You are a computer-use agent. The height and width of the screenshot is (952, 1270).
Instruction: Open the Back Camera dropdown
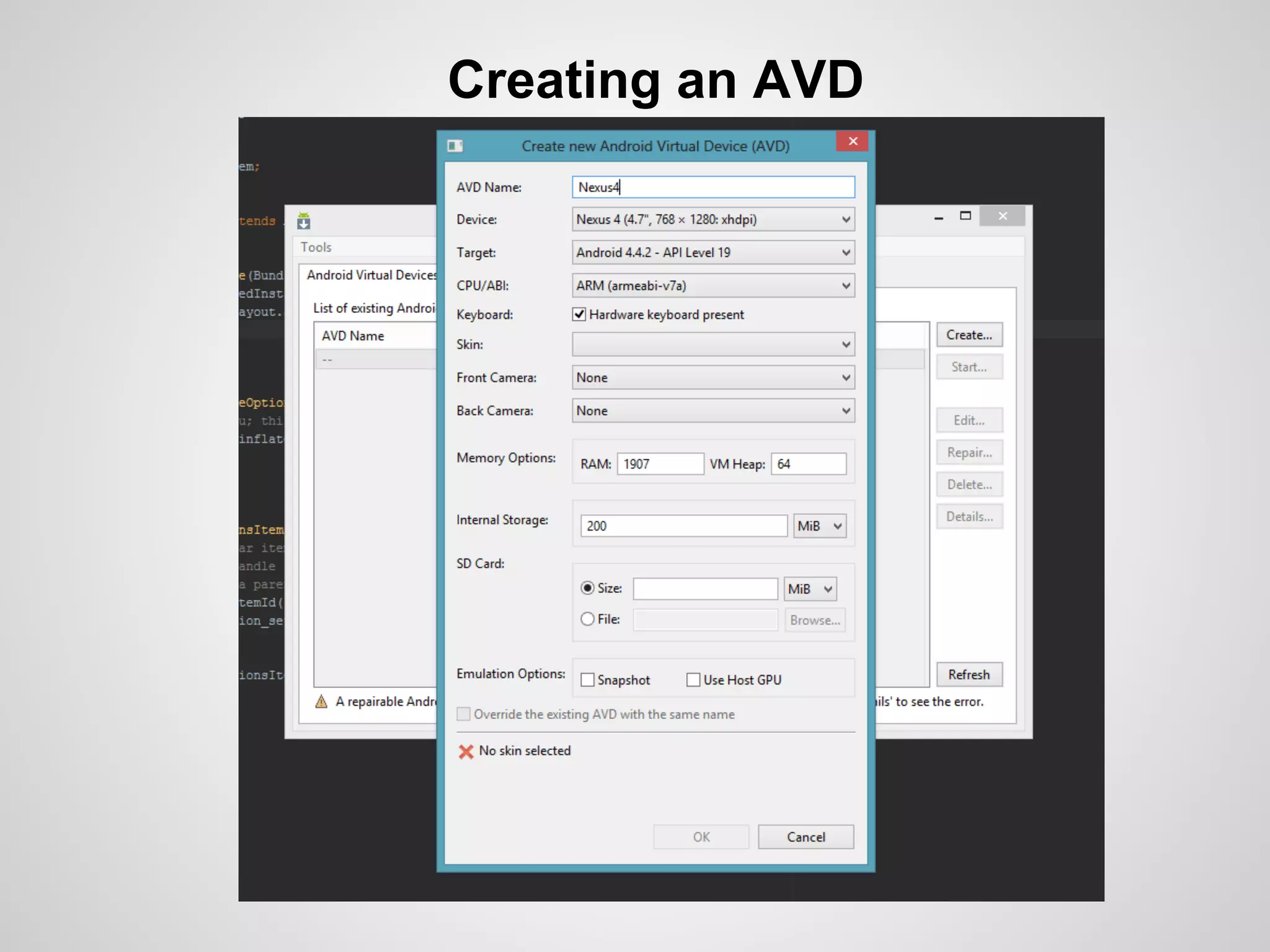[x=713, y=411]
